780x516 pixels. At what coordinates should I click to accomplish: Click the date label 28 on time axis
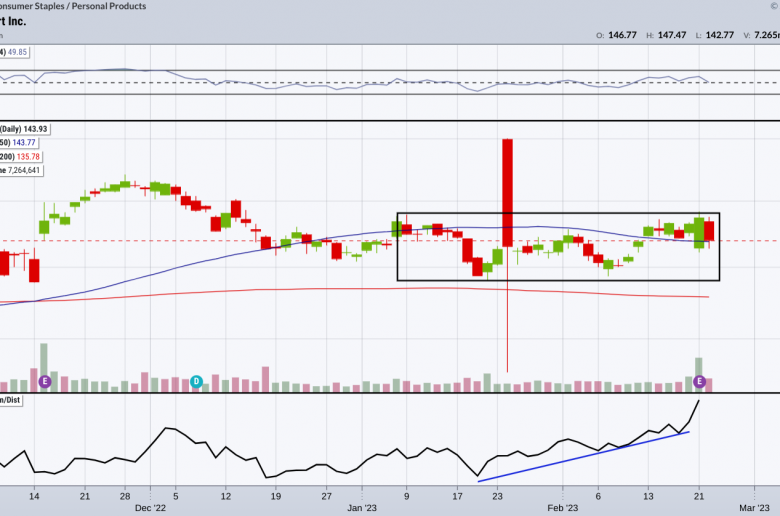pyautogui.click(x=125, y=496)
